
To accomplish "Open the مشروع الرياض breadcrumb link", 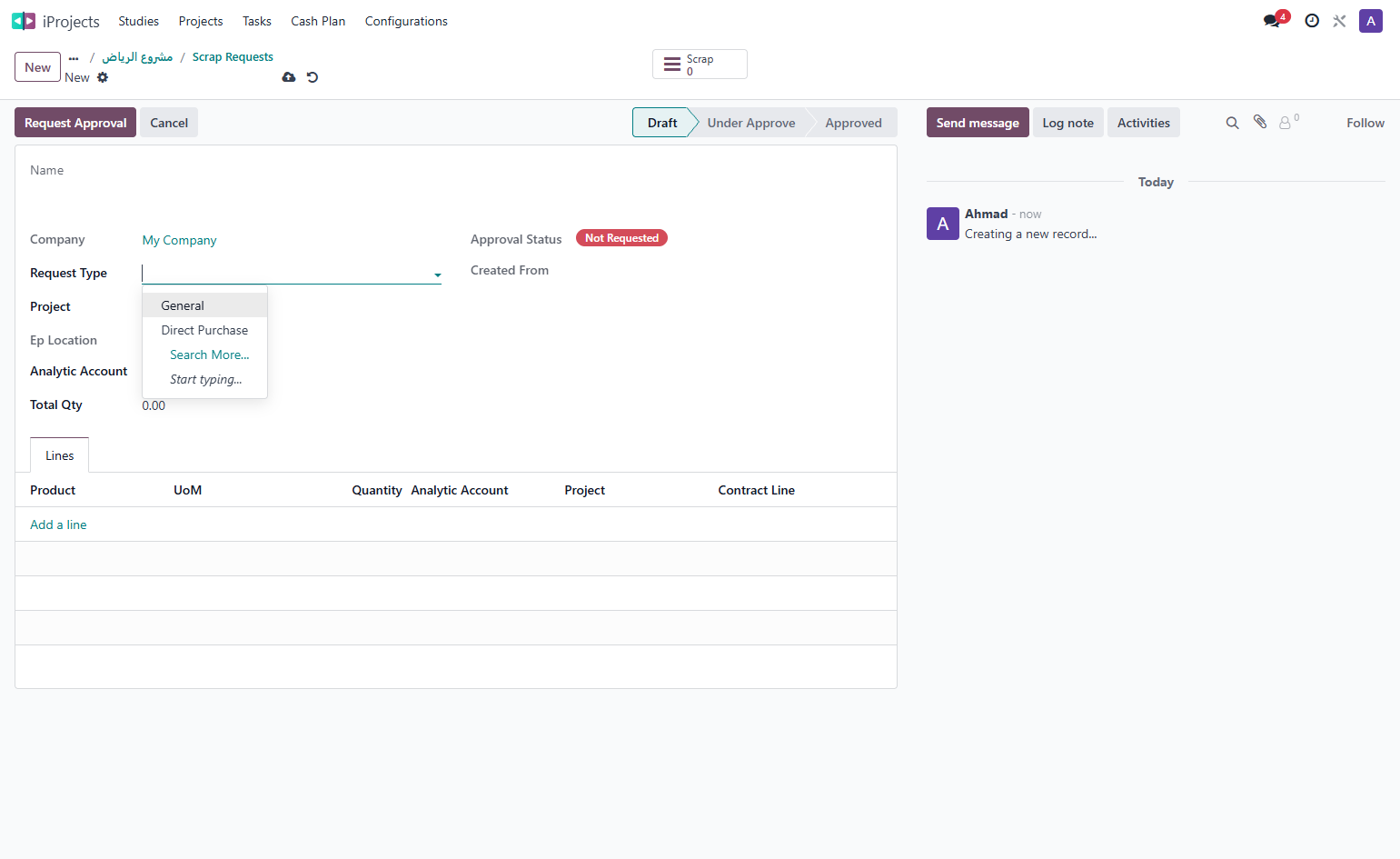I will tap(137, 56).
